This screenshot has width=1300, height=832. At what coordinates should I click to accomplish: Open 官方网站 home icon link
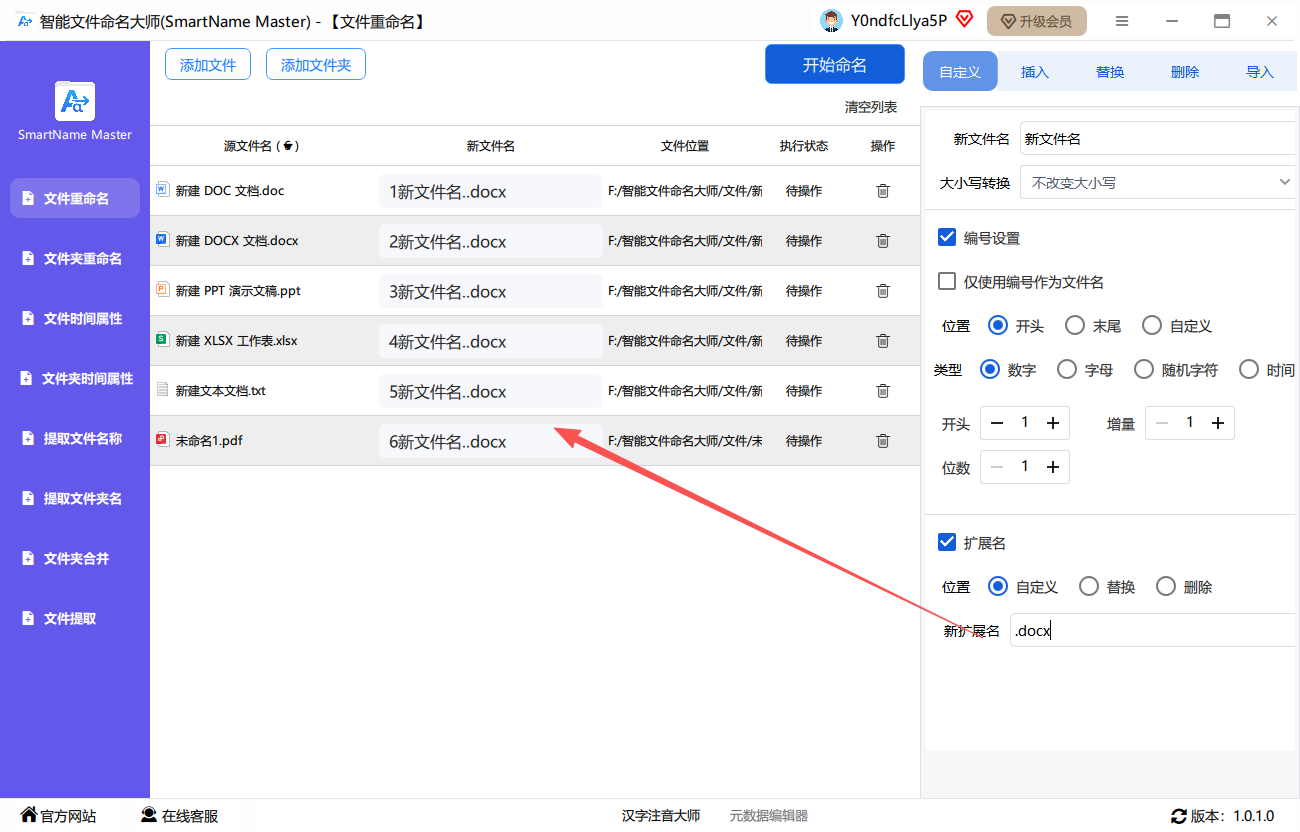[x=29, y=815]
